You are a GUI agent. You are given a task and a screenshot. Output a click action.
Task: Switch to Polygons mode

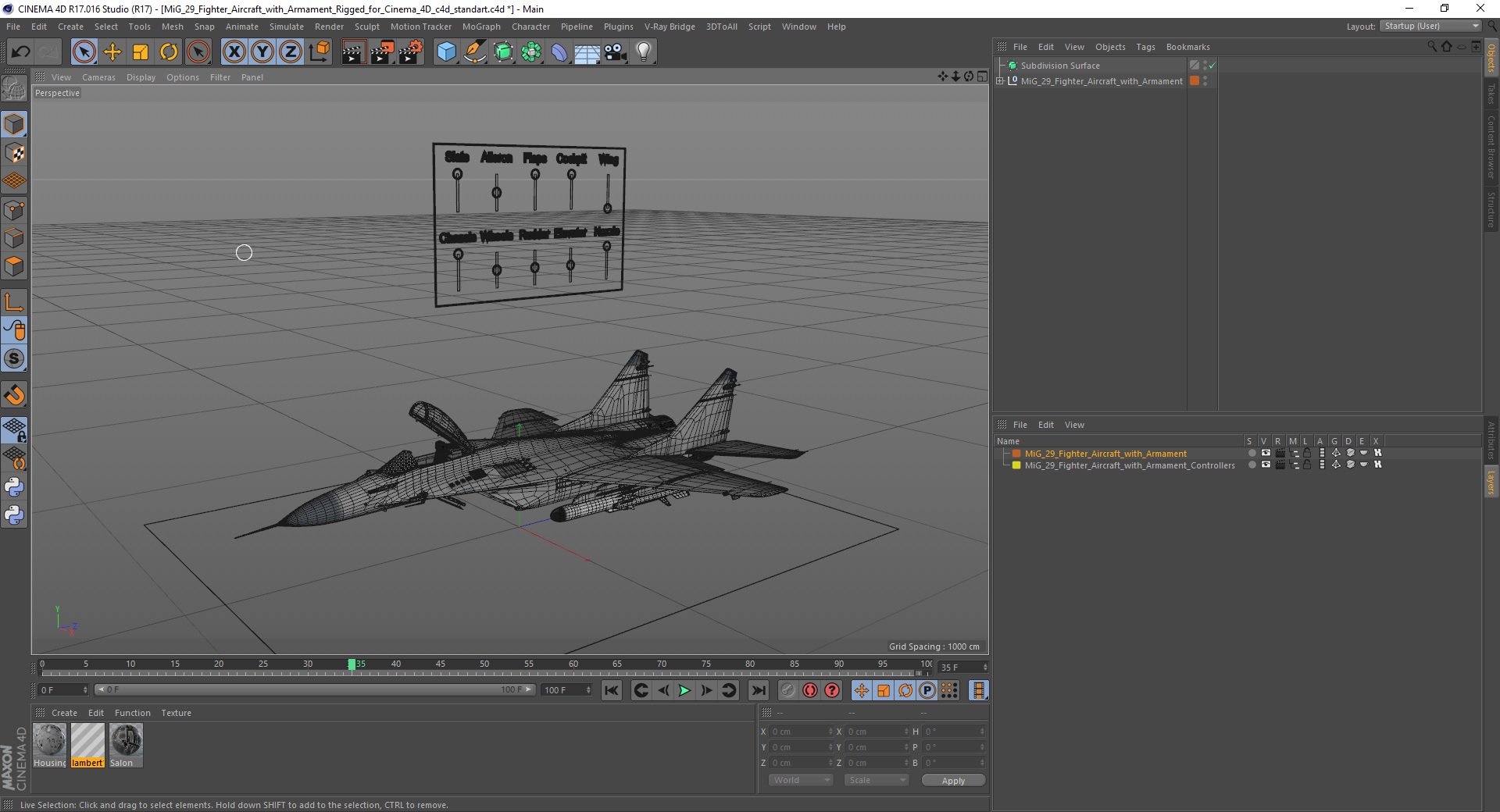coord(14,266)
